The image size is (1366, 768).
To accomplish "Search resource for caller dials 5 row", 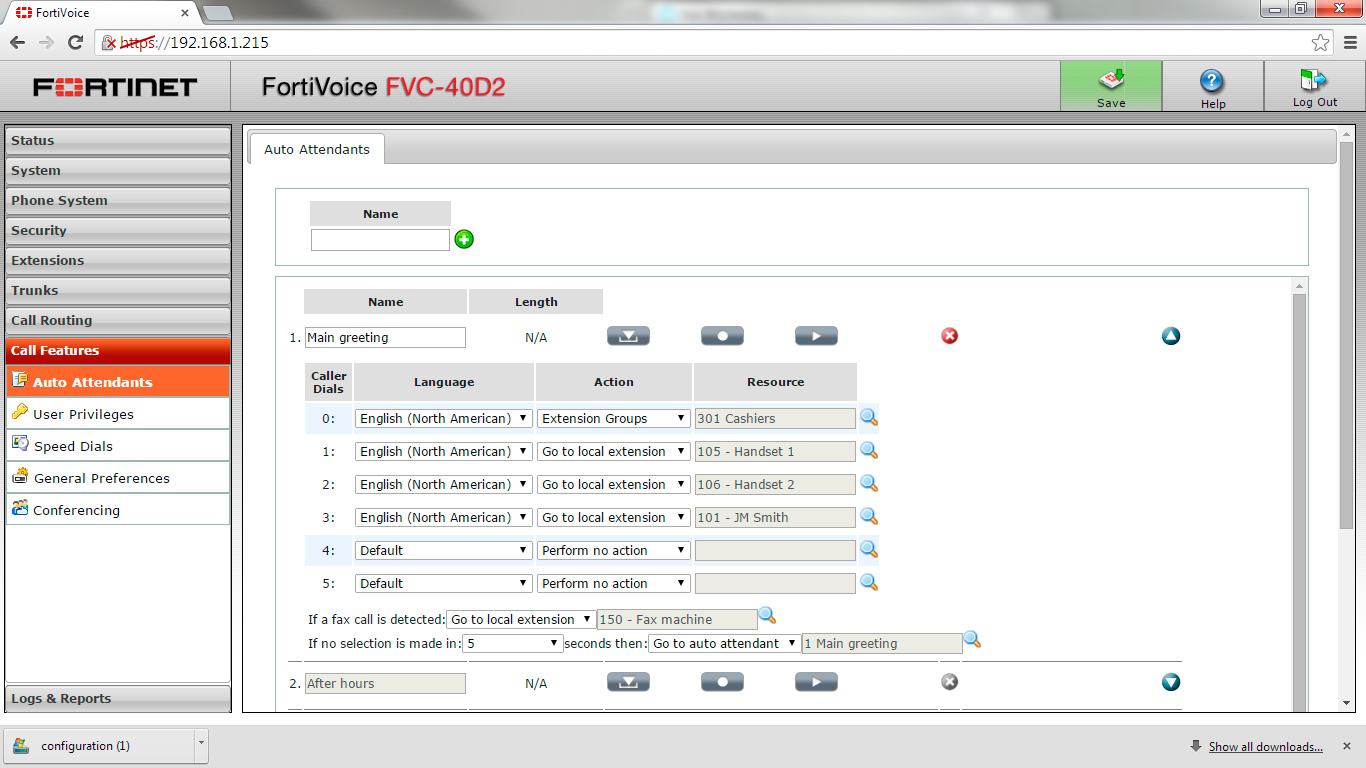I will click(x=869, y=582).
